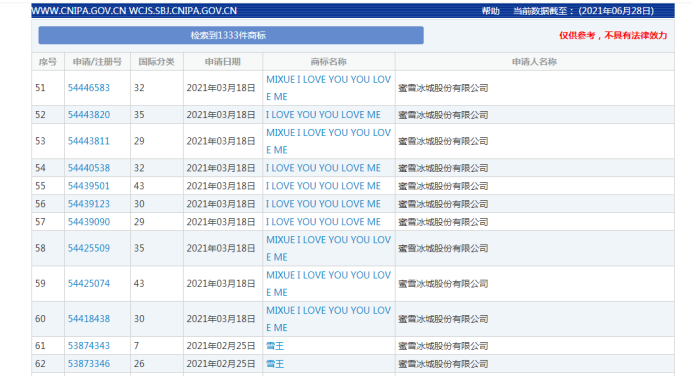
Task: Select applicant name in row 58
Action: click(x=443, y=248)
